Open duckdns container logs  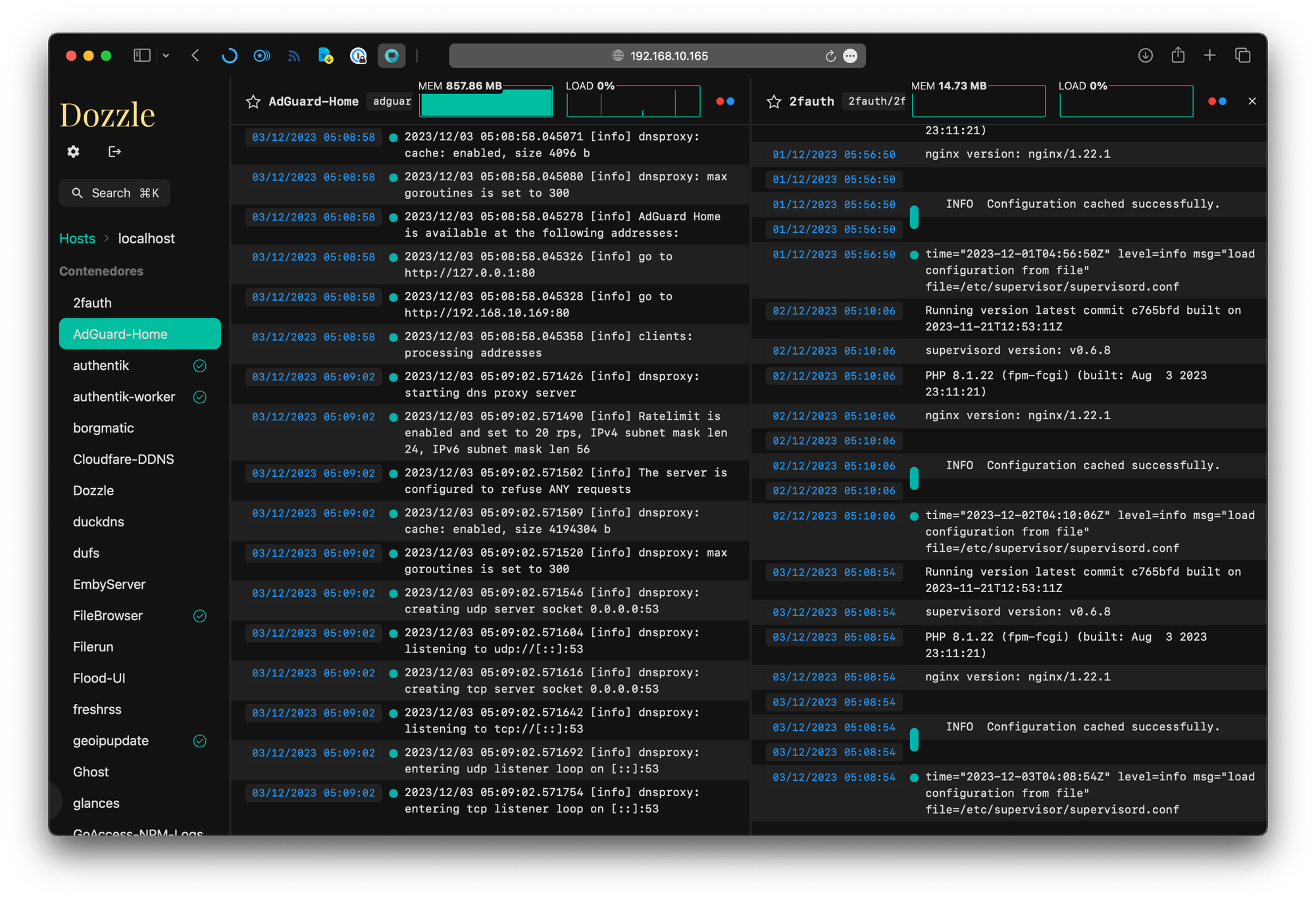139,522
